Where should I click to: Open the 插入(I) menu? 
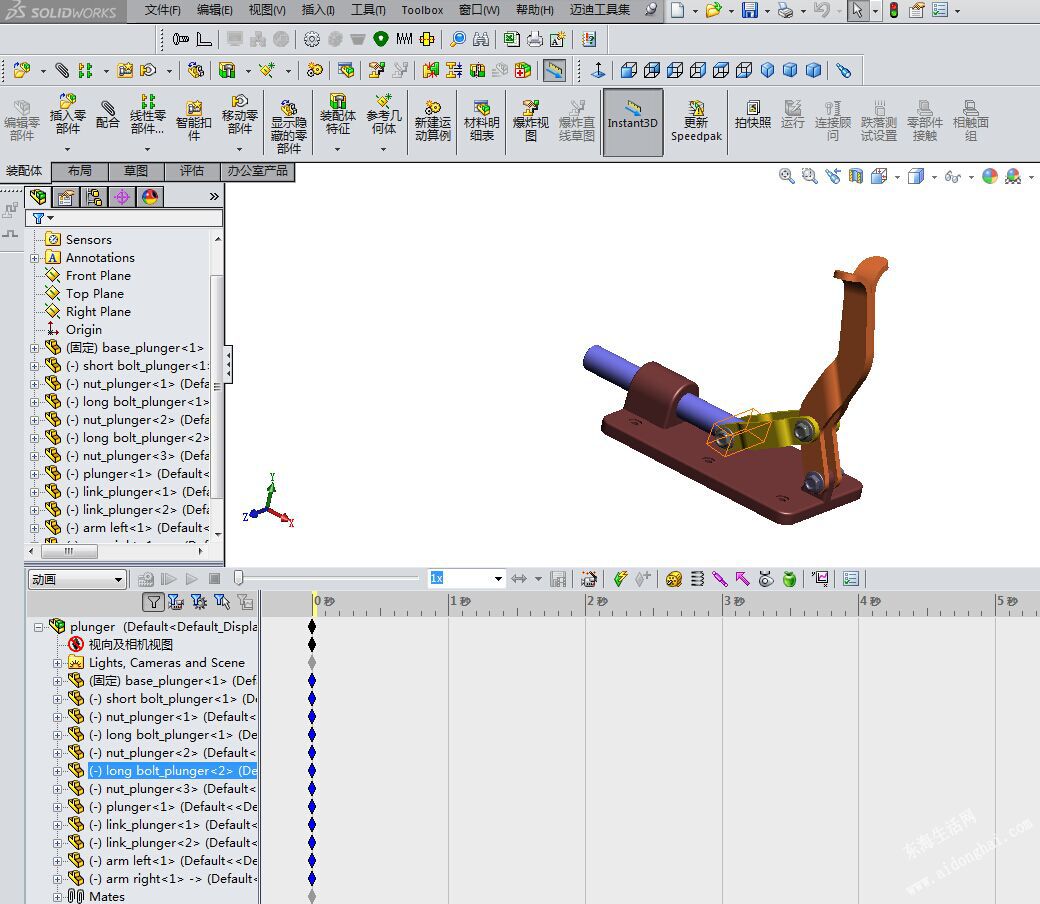click(318, 10)
